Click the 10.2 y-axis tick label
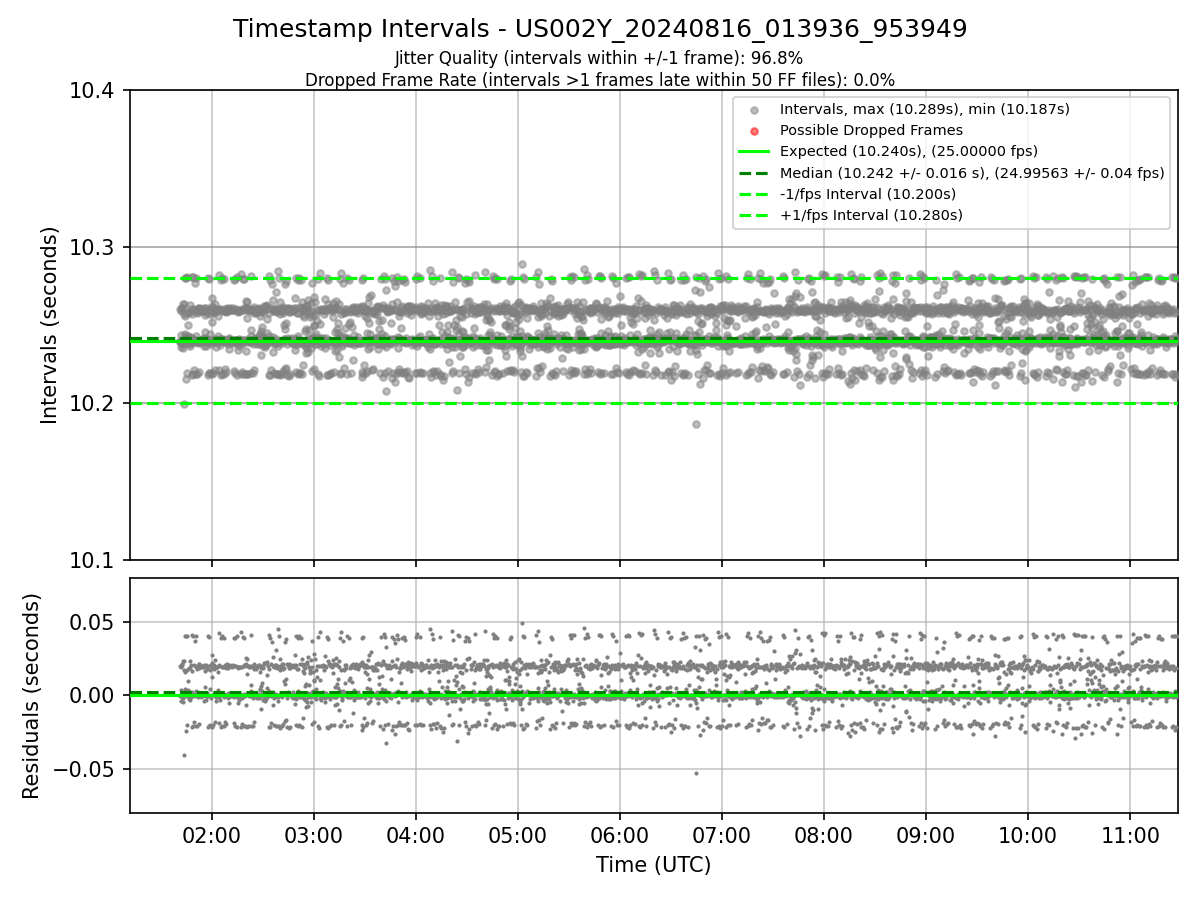Image resolution: width=1200 pixels, height=900 pixels. [94, 403]
